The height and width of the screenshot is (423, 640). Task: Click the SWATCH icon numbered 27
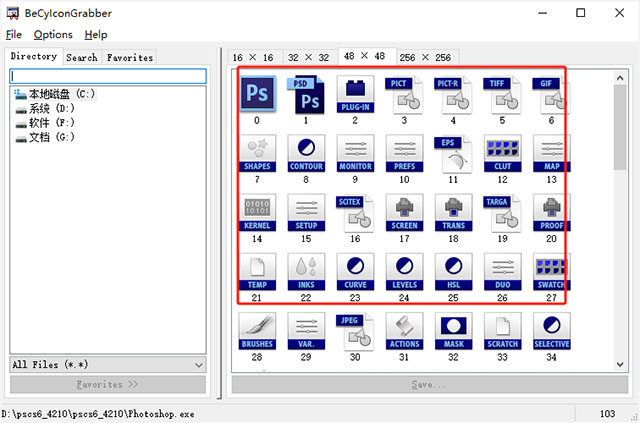pos(551,270)
